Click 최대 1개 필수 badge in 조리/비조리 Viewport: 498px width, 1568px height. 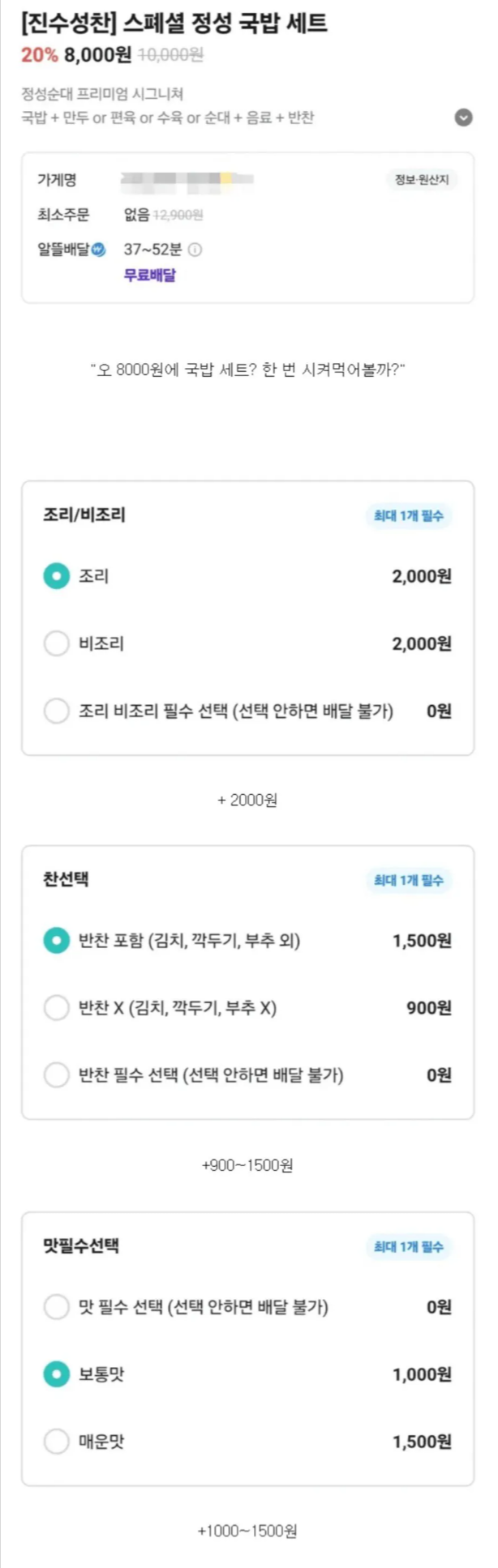coord(408,515)
